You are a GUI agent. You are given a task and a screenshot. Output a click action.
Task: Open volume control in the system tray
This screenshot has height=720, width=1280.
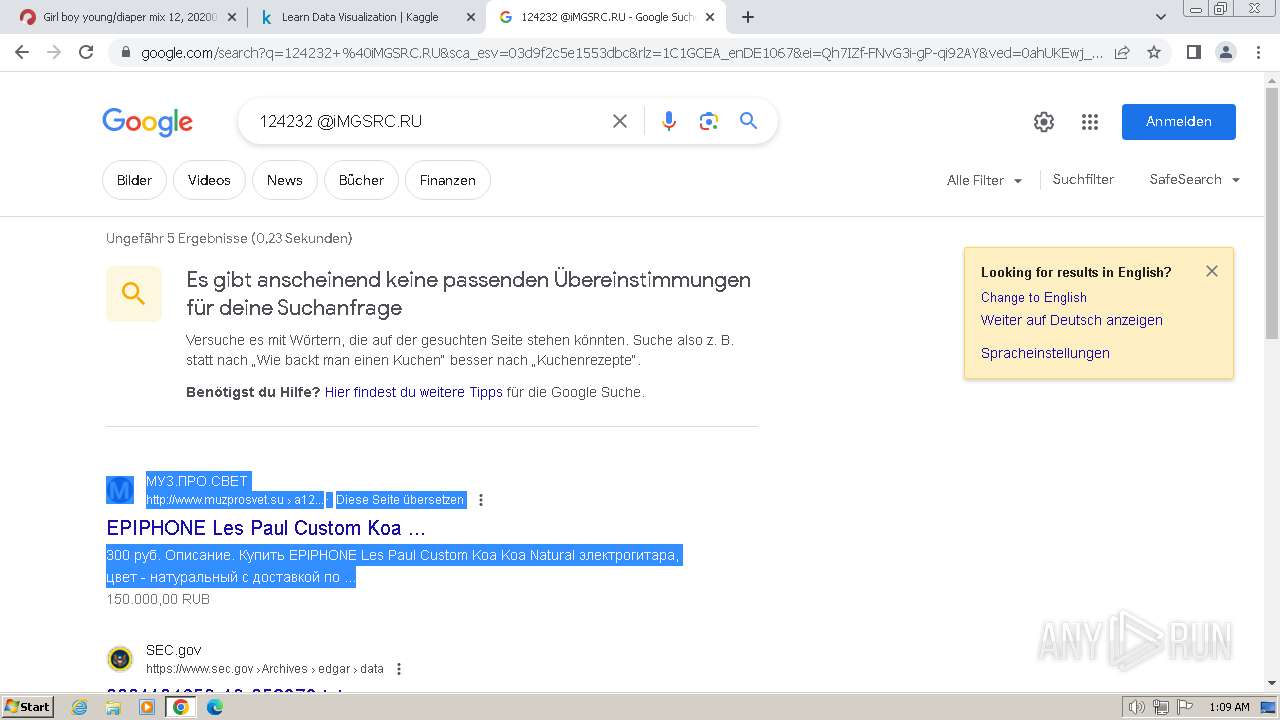point(1136,707)
